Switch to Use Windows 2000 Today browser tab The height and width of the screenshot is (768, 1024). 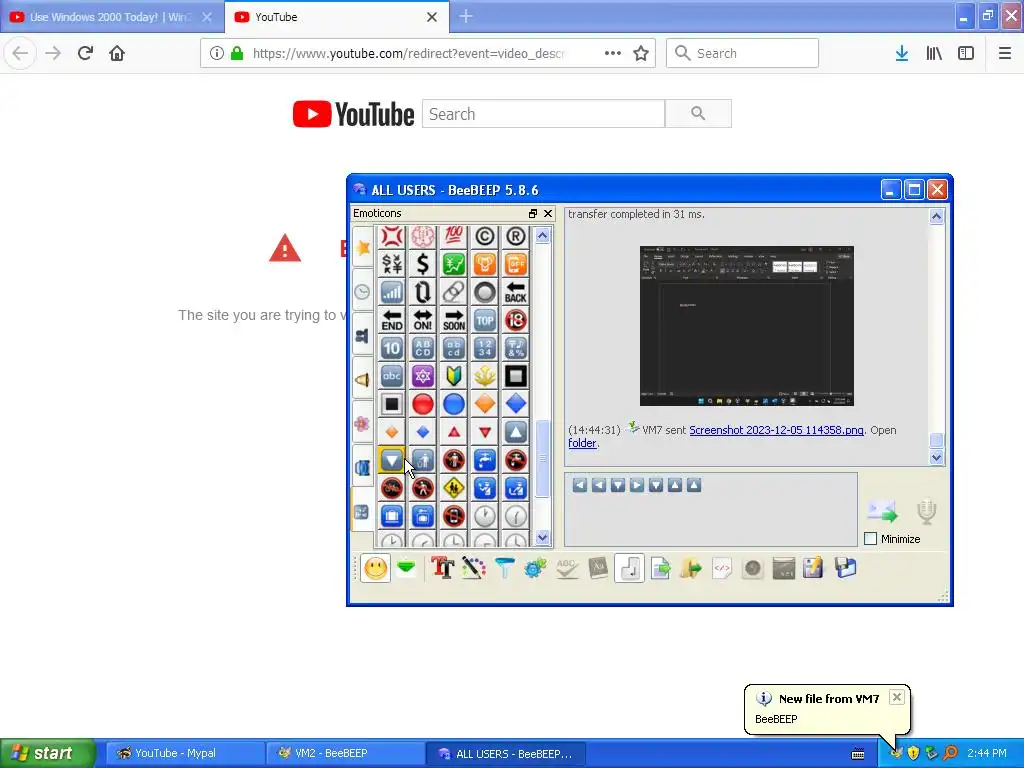112,17
